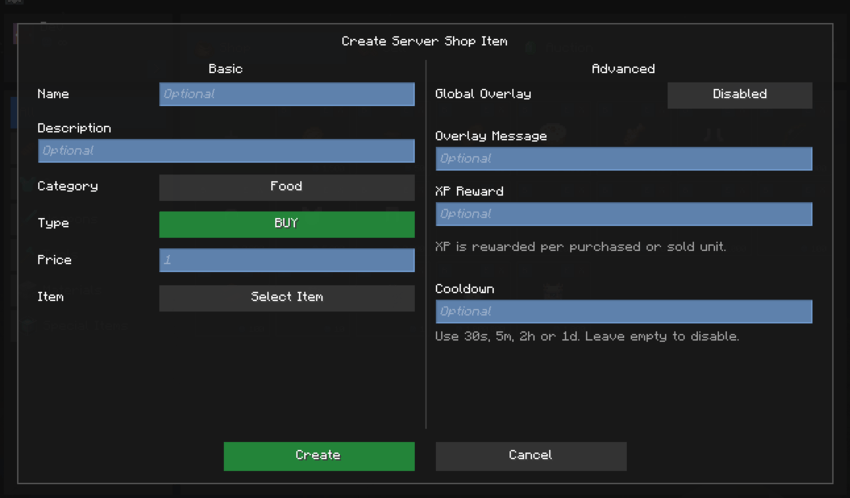Click the Overlay Message field

[624, 159]
